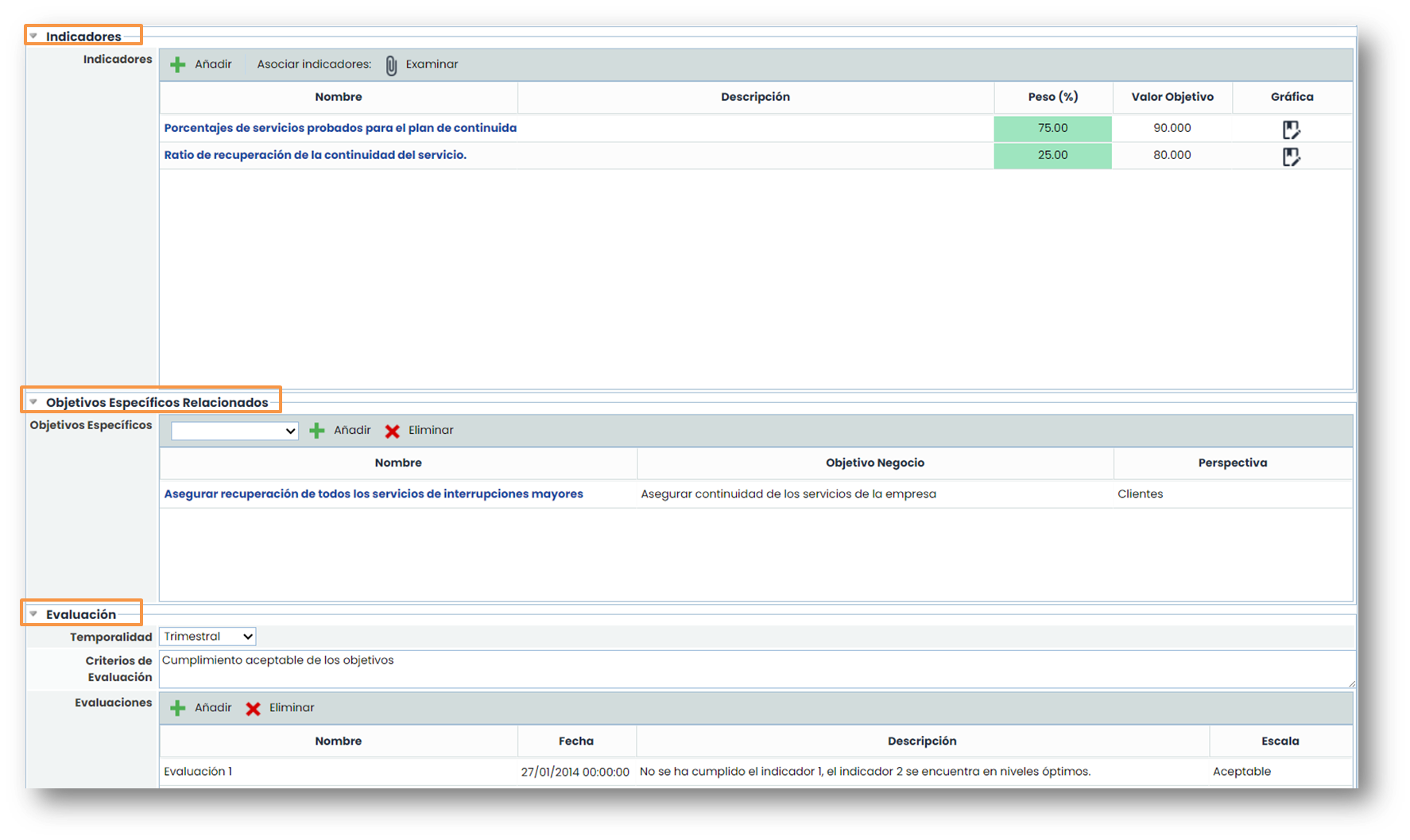Open Ratio de recuperación de la continuidad link
This screenshot has height=840, width=1410.
click(315, 155)
